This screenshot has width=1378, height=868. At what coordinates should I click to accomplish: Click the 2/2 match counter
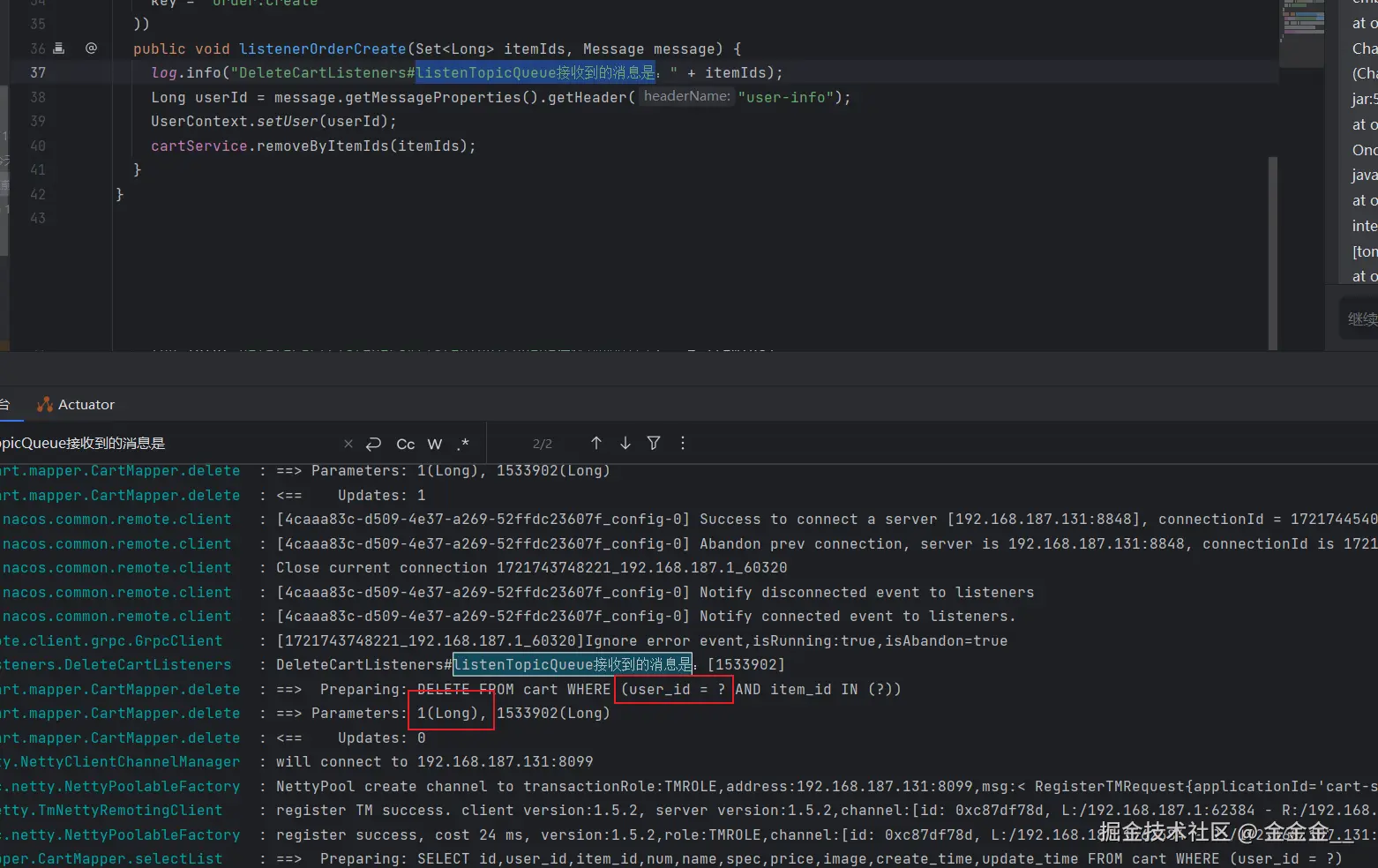coord(543,444)
